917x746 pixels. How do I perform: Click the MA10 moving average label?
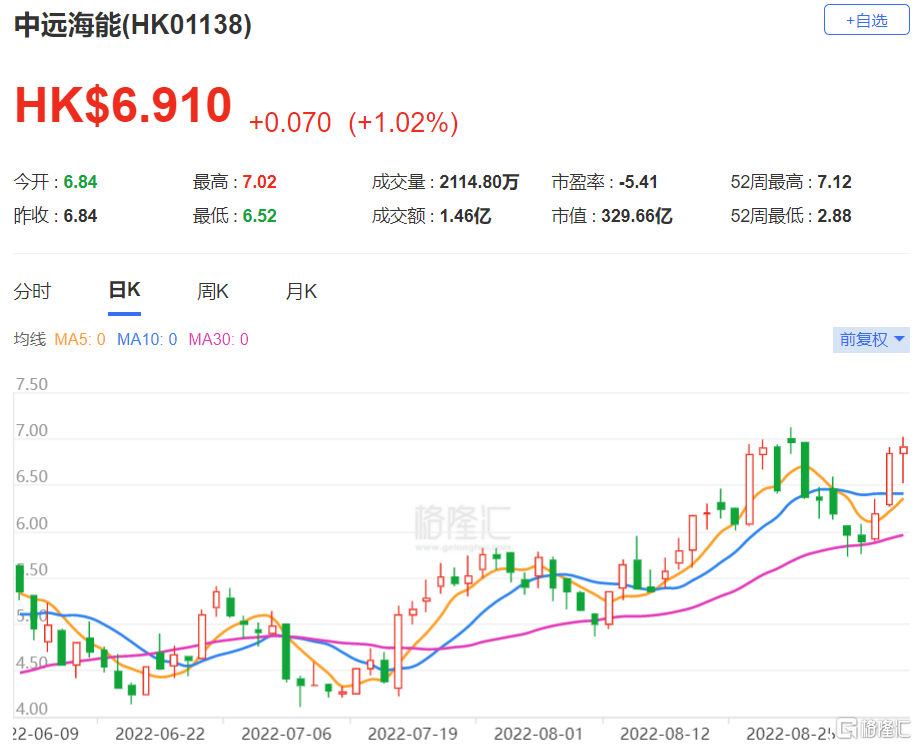(147, 339)
